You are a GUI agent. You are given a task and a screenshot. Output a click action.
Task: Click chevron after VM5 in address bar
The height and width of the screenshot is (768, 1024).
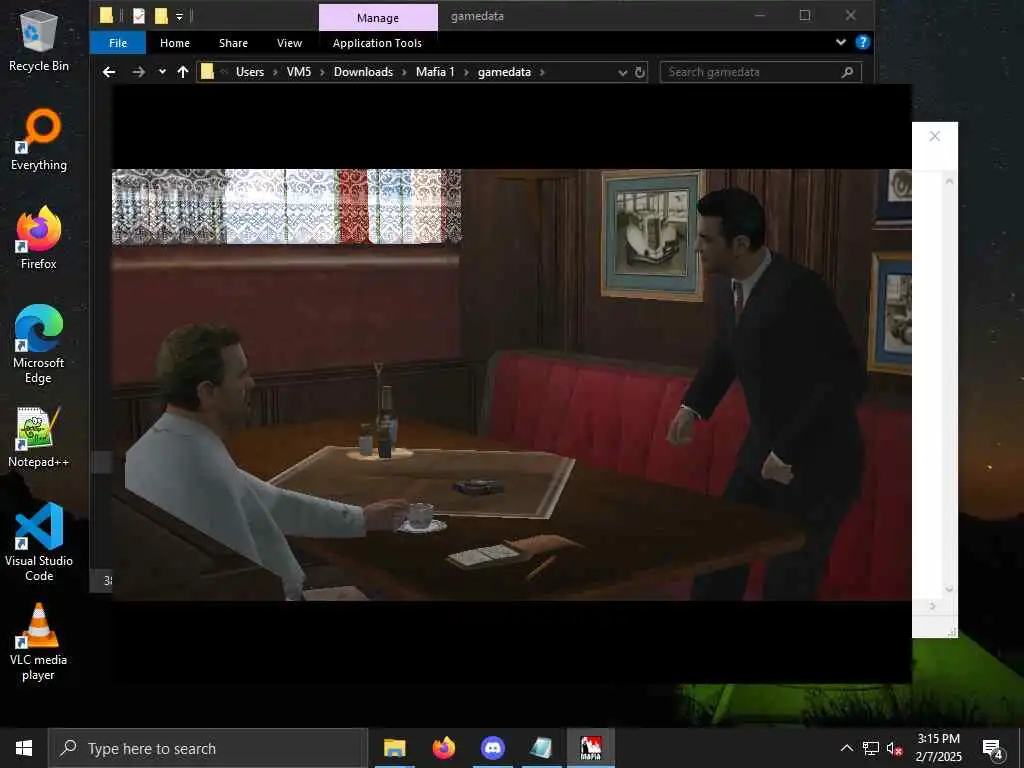323,72
